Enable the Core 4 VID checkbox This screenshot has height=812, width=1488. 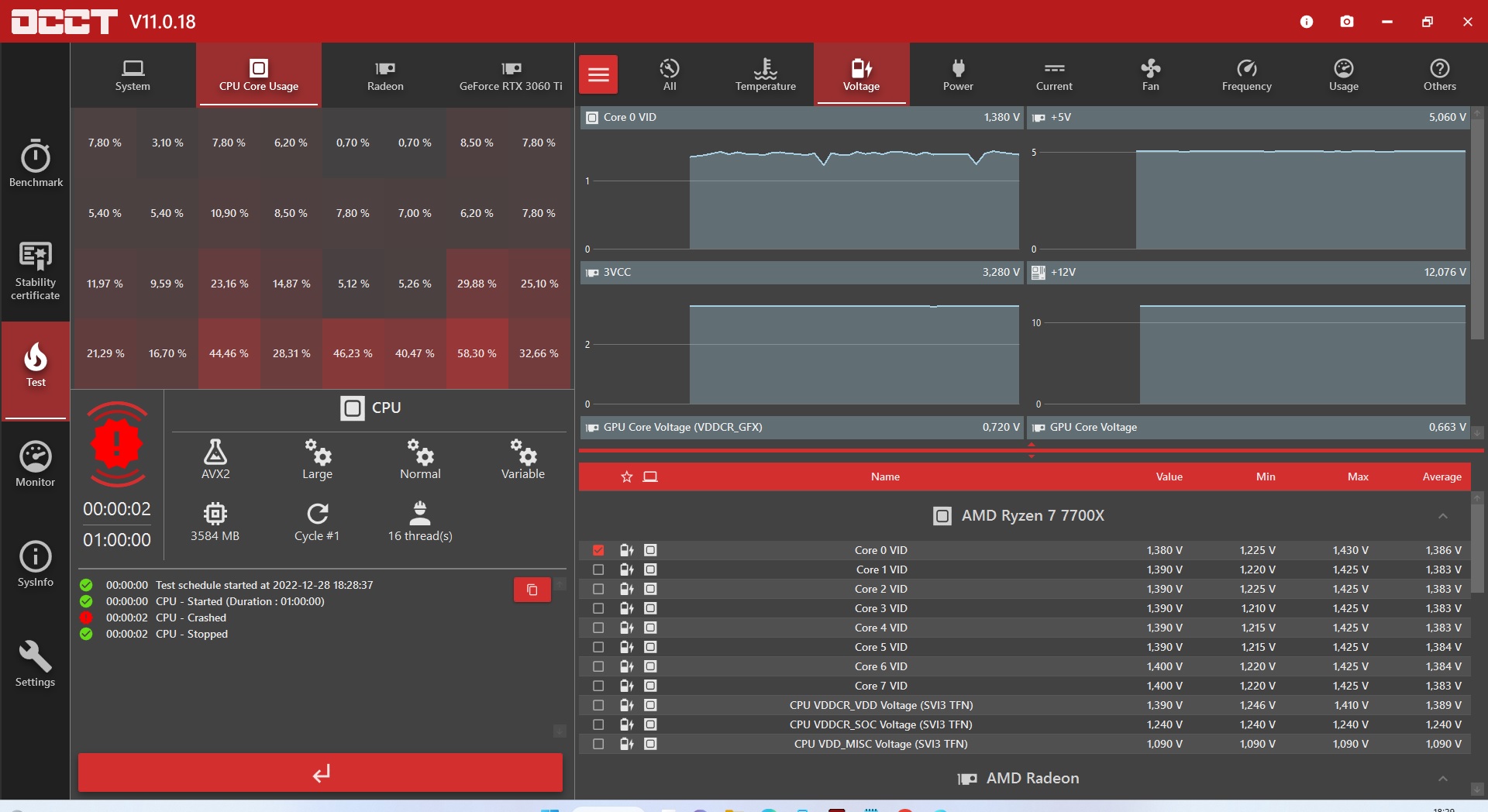pyautogui.click(x=598, y=628)
